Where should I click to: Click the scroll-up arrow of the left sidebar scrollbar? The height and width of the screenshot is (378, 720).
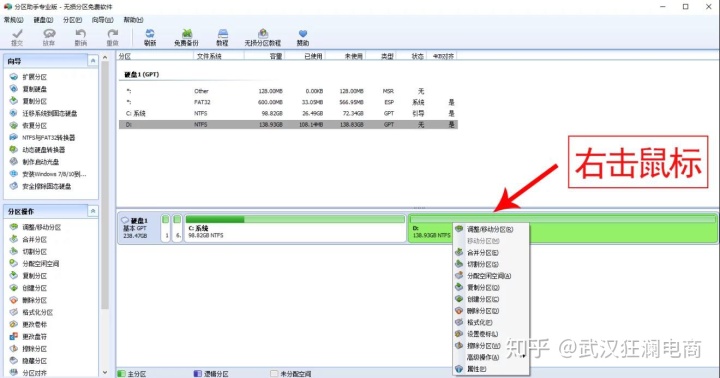tap(105, 57)
